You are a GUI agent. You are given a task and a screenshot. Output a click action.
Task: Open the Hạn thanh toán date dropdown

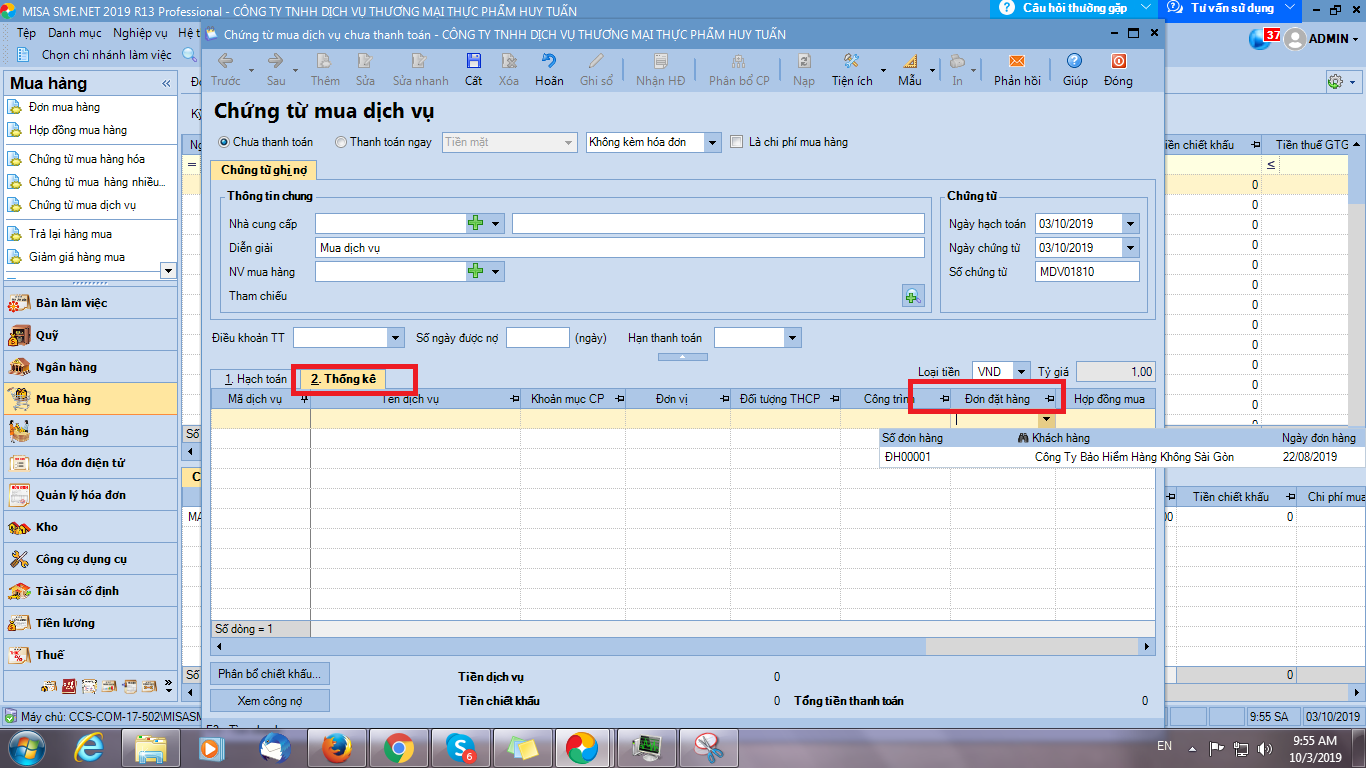[793, 338]
